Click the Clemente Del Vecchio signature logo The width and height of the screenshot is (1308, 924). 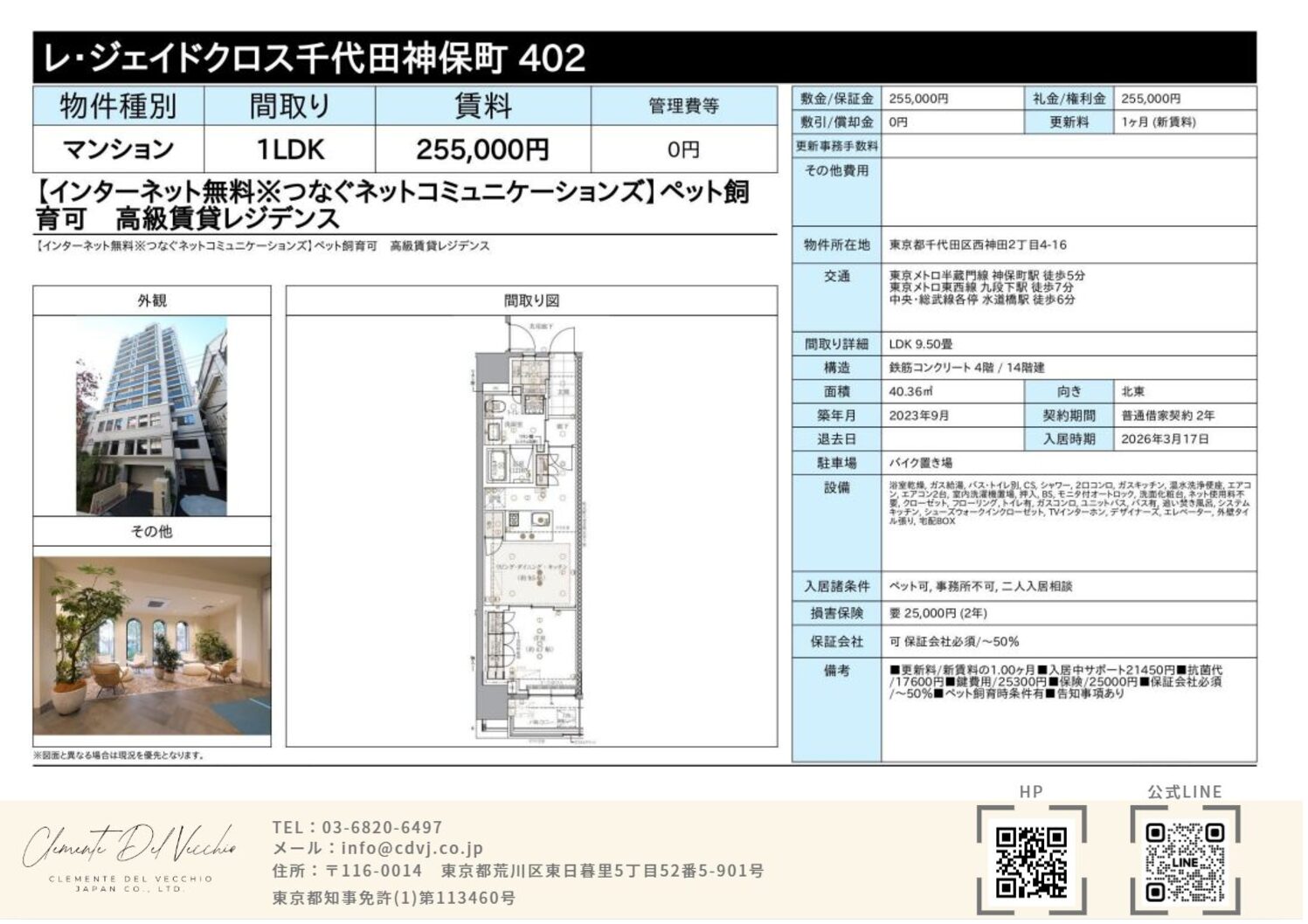pyautogui.click(x=129, y=852)
